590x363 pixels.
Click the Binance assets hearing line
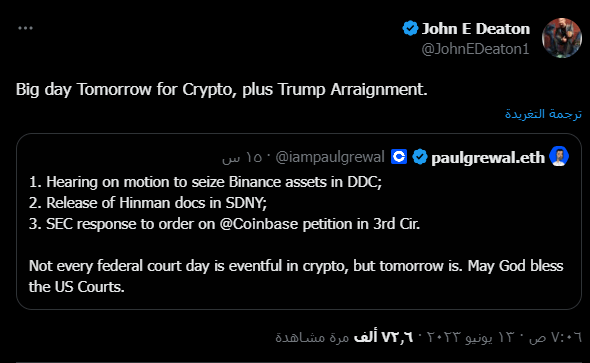(x=205, y=182)
